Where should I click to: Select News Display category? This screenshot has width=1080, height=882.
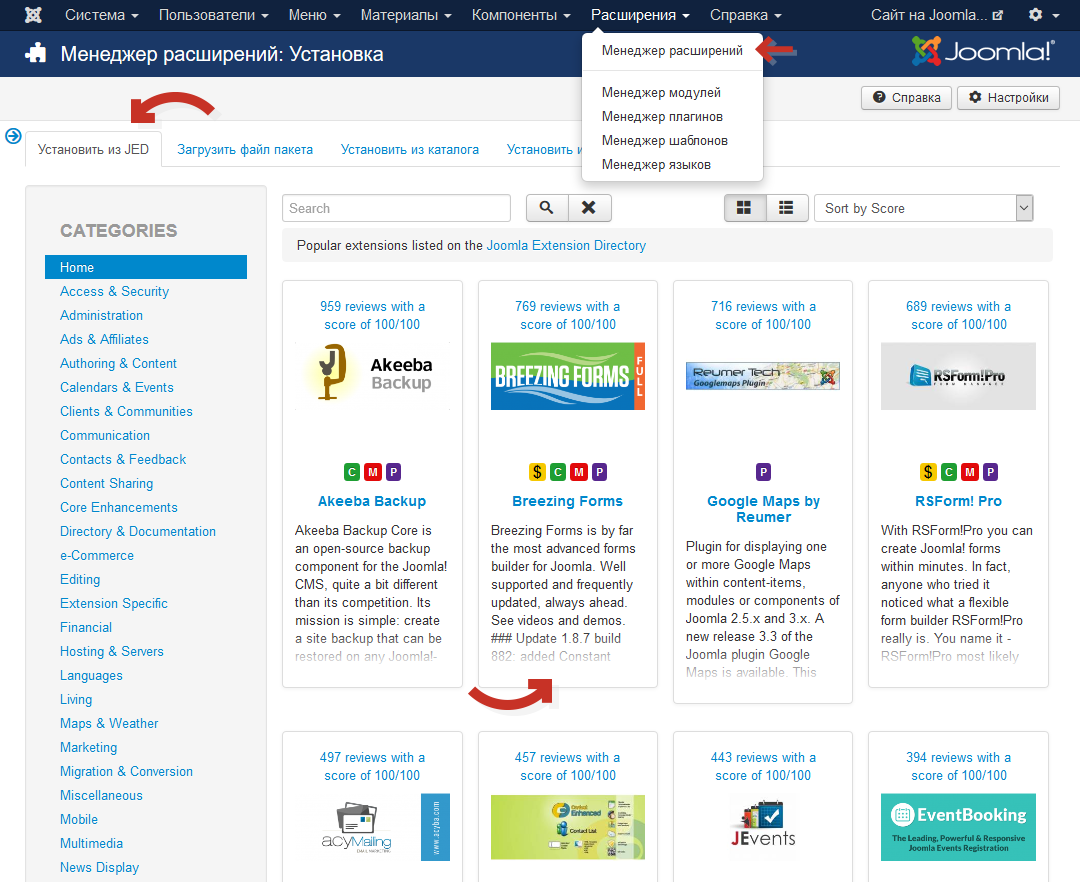pos(99,868)
